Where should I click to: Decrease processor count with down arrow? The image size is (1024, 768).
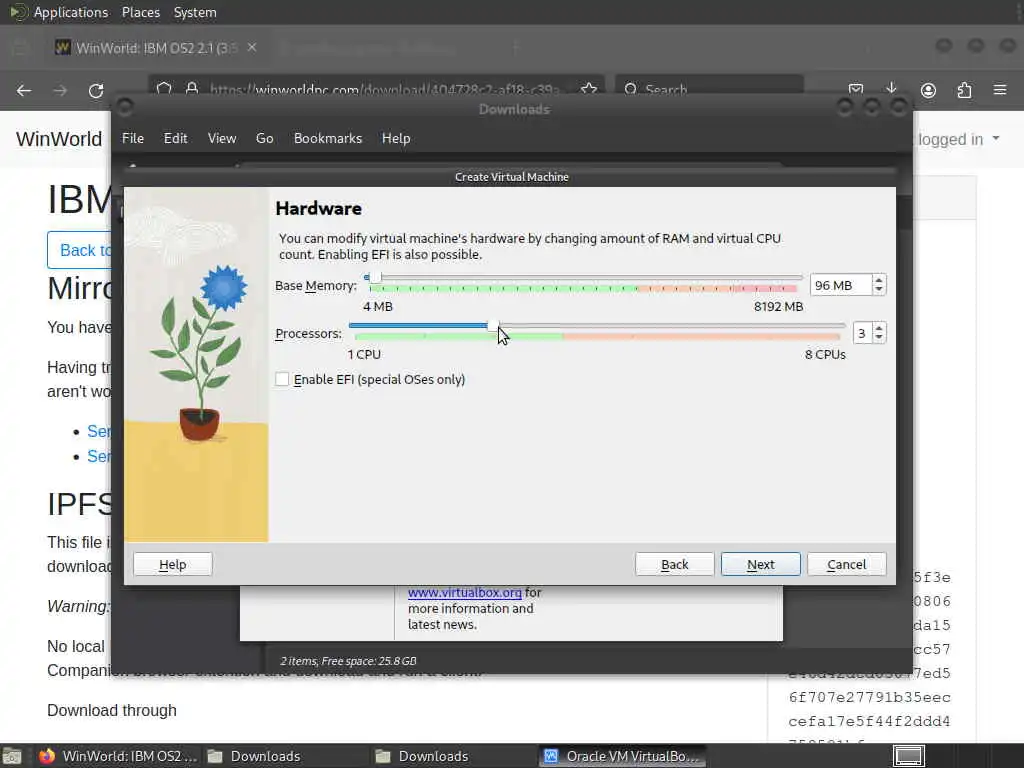tap(879, 338)
